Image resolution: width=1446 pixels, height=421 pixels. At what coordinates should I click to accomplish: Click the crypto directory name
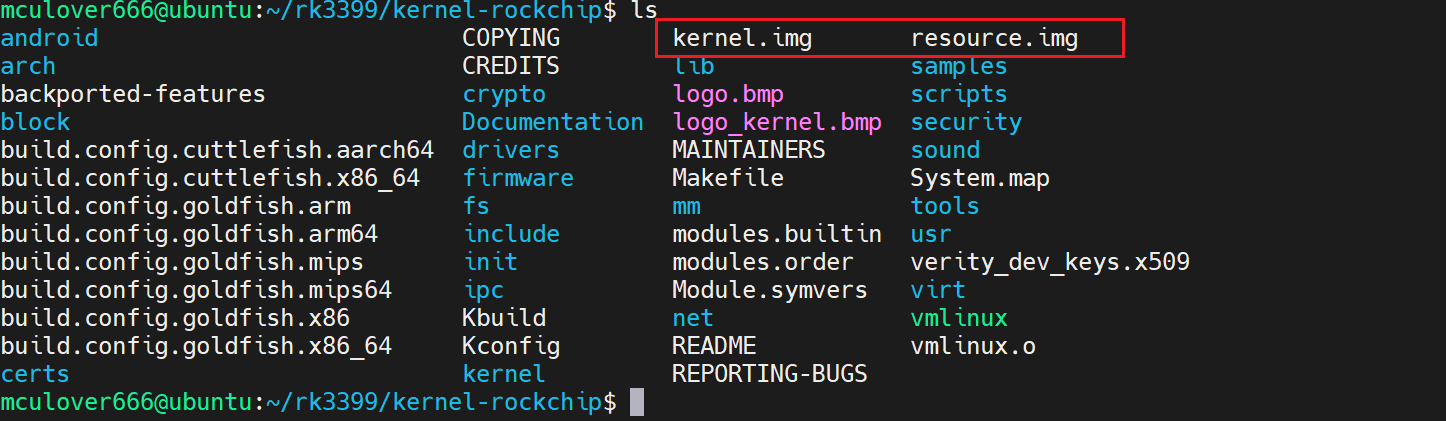[504, 95]
